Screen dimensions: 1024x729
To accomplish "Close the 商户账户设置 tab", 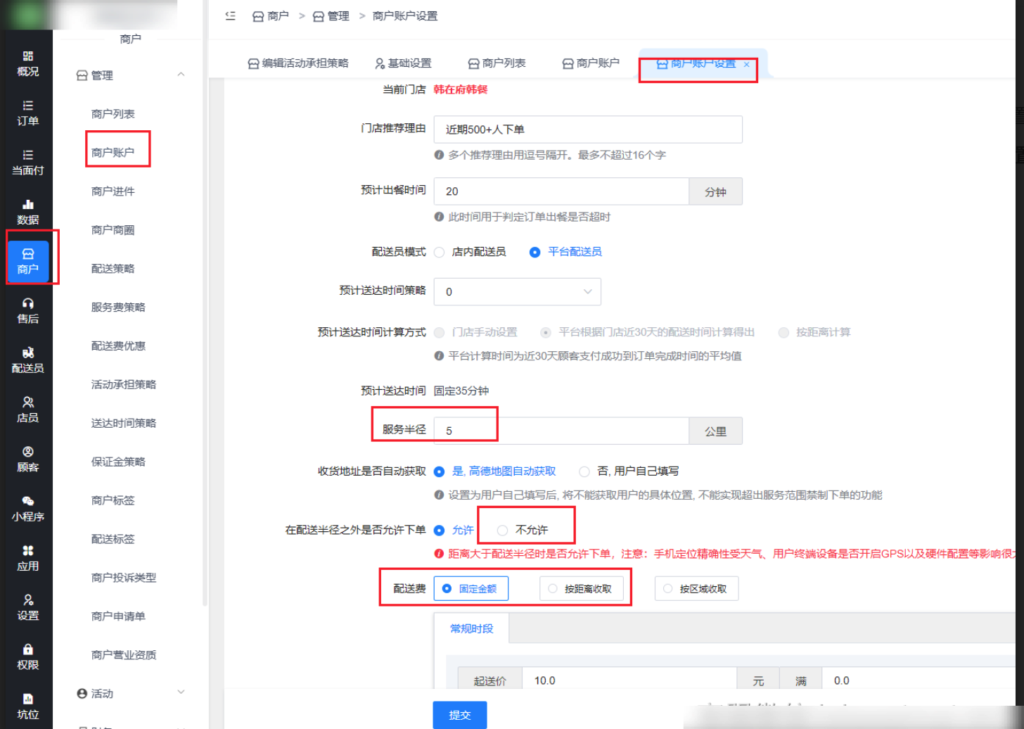I will pyautogui.click(x=746, y=64).
